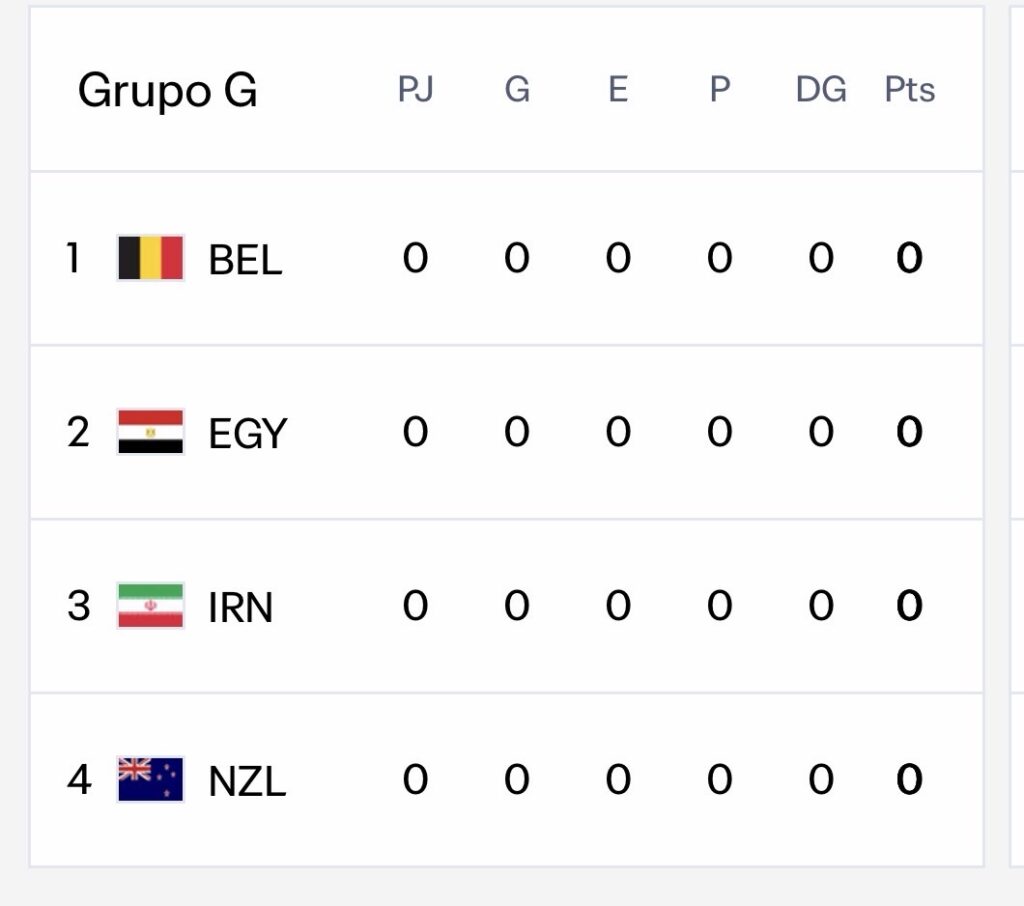Click the Egypt flag icon
This screenshot has width=1024, height=906.
[150, 432]
